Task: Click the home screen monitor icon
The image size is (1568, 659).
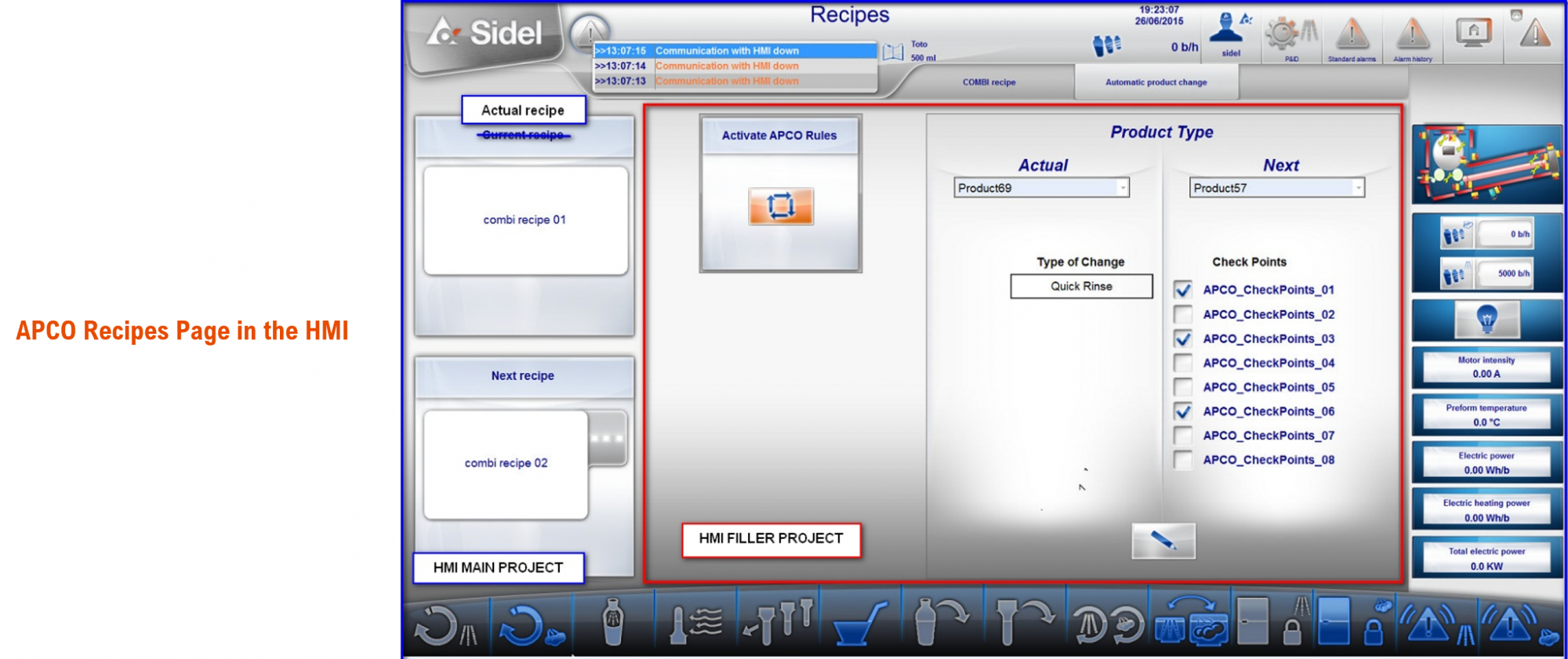Action: [1473, 33]
